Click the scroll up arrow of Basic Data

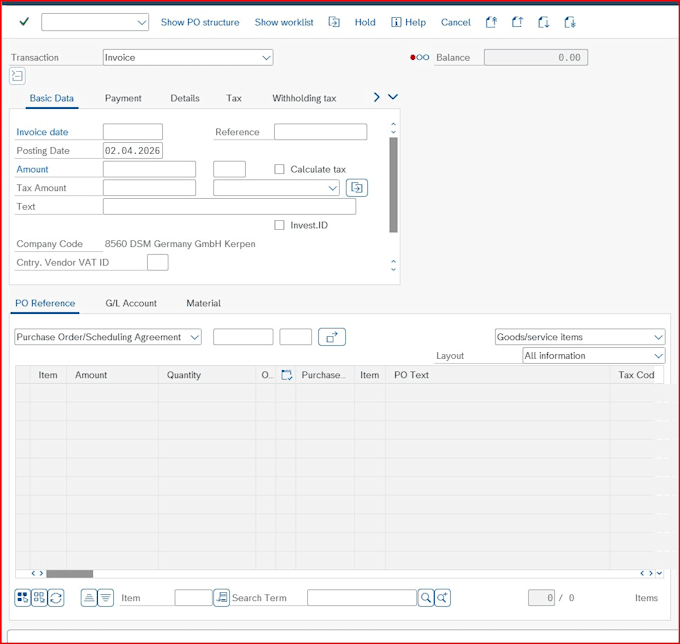pyautogui.click(x=393, y=125)
